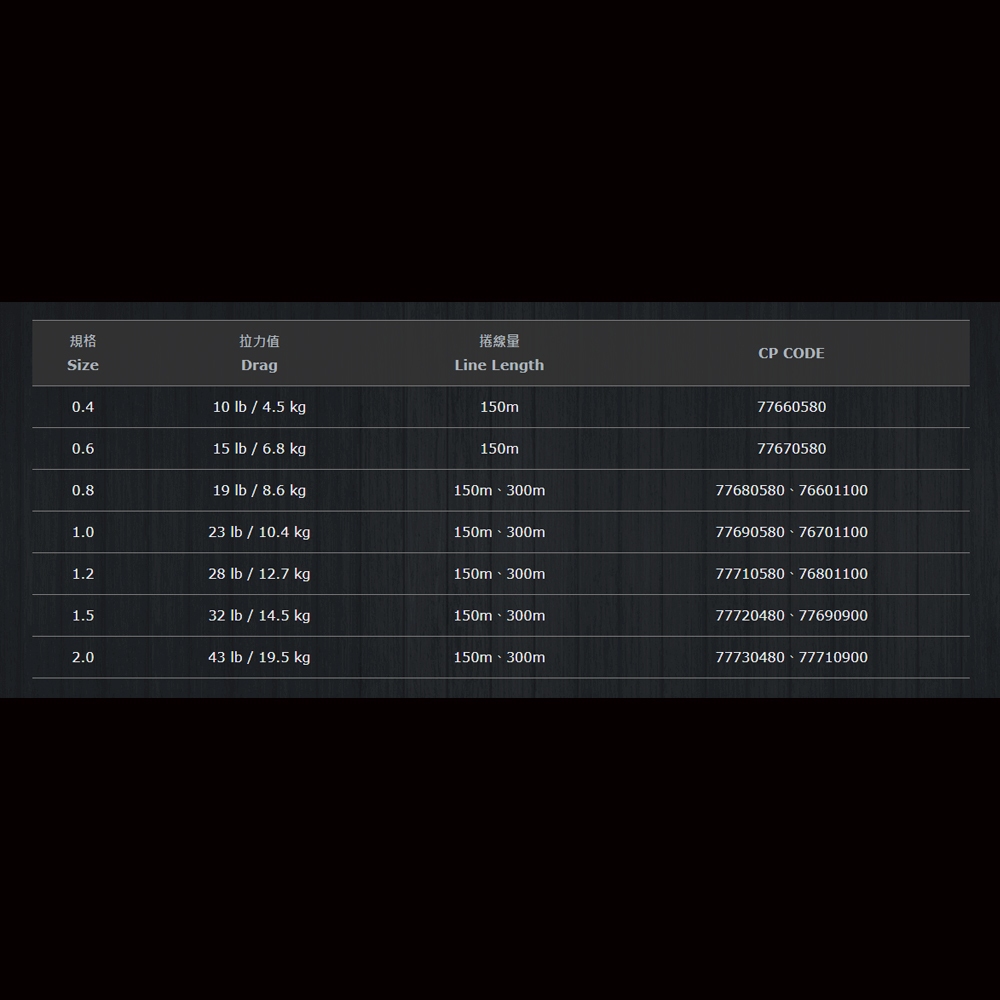
Task: Click the CP code cell starting with 77680580
Action: pyautogui.click(x=791, y=491)
